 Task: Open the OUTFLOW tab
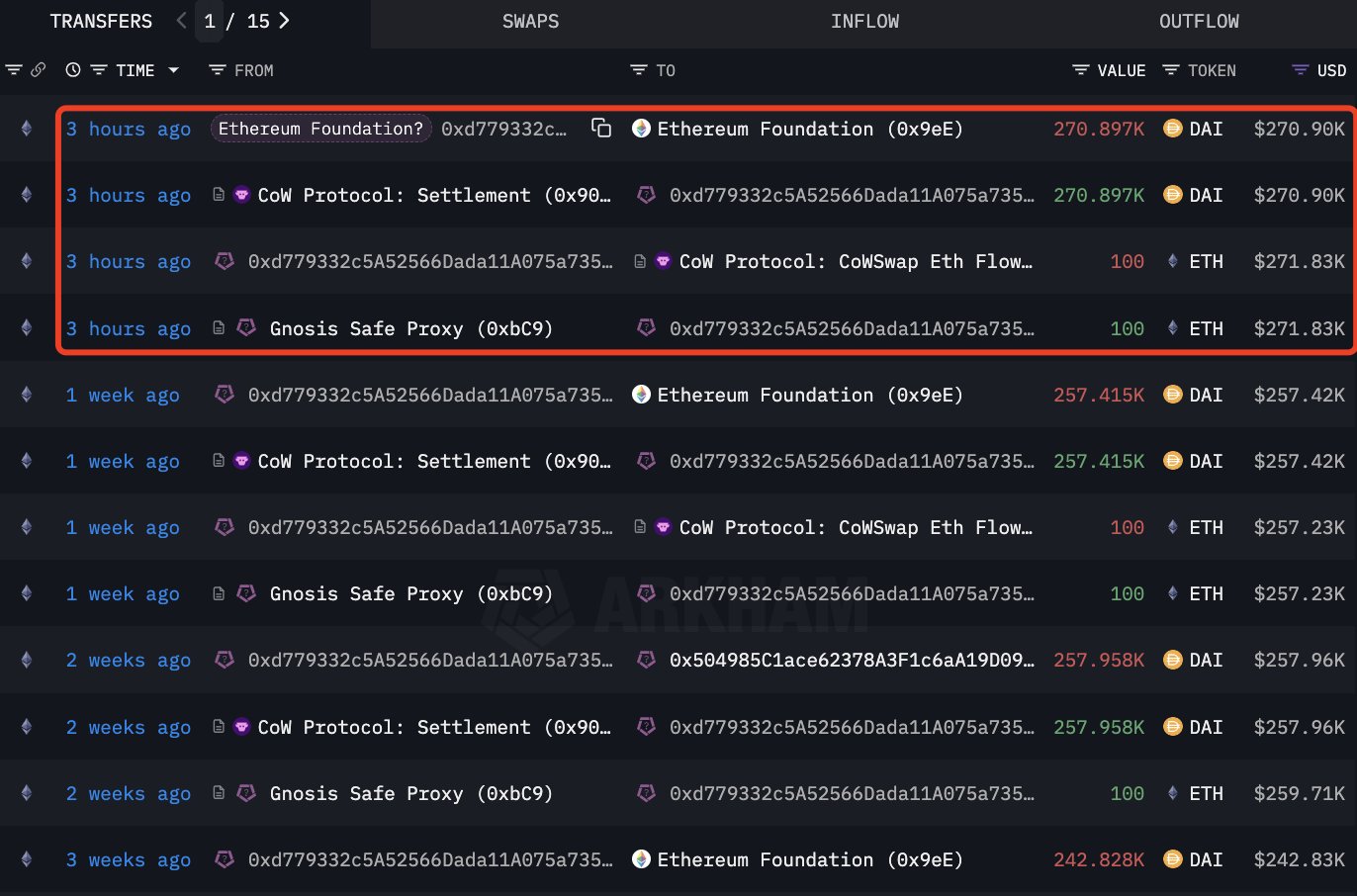[1198, 22]
